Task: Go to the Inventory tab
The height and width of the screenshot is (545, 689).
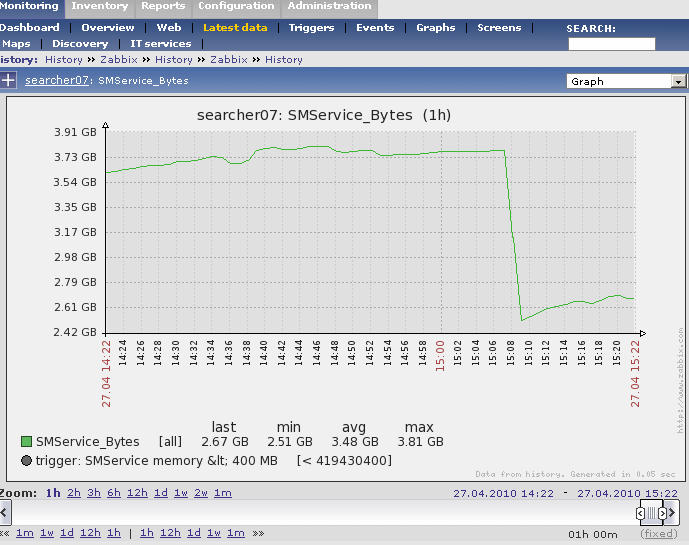Action: (100, 6)
